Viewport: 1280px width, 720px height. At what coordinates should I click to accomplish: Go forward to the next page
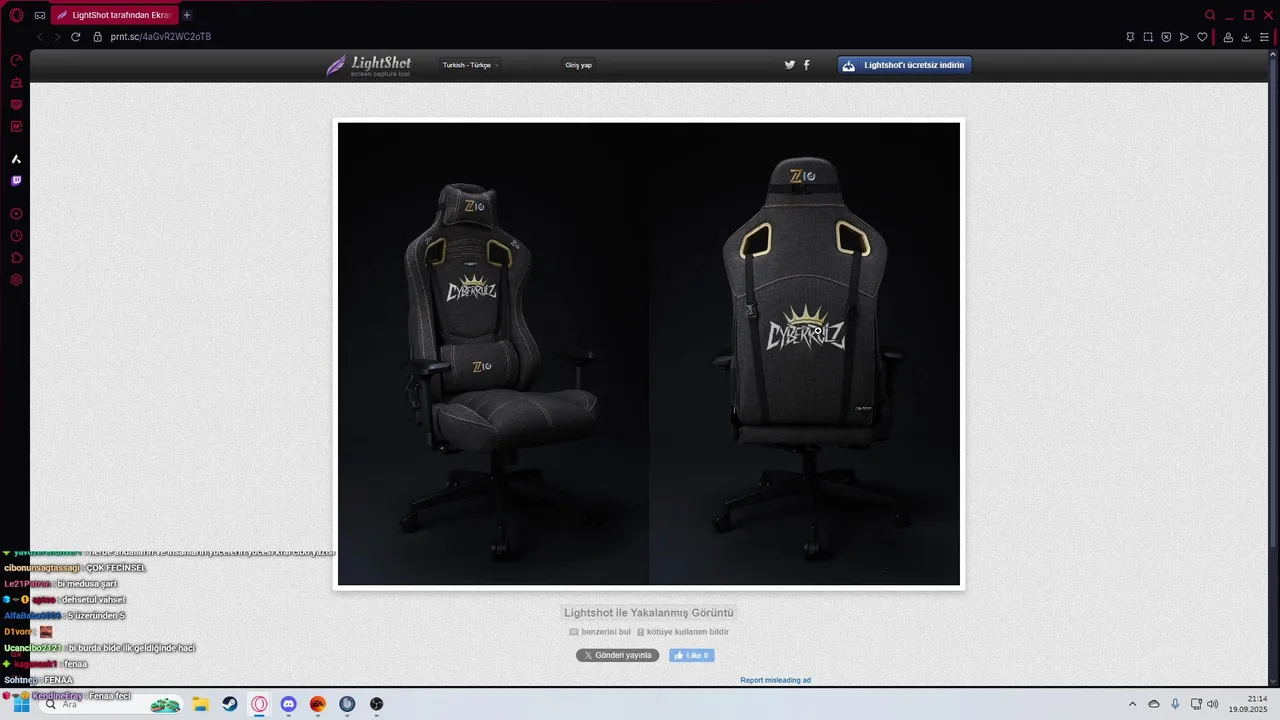[57, 37]
